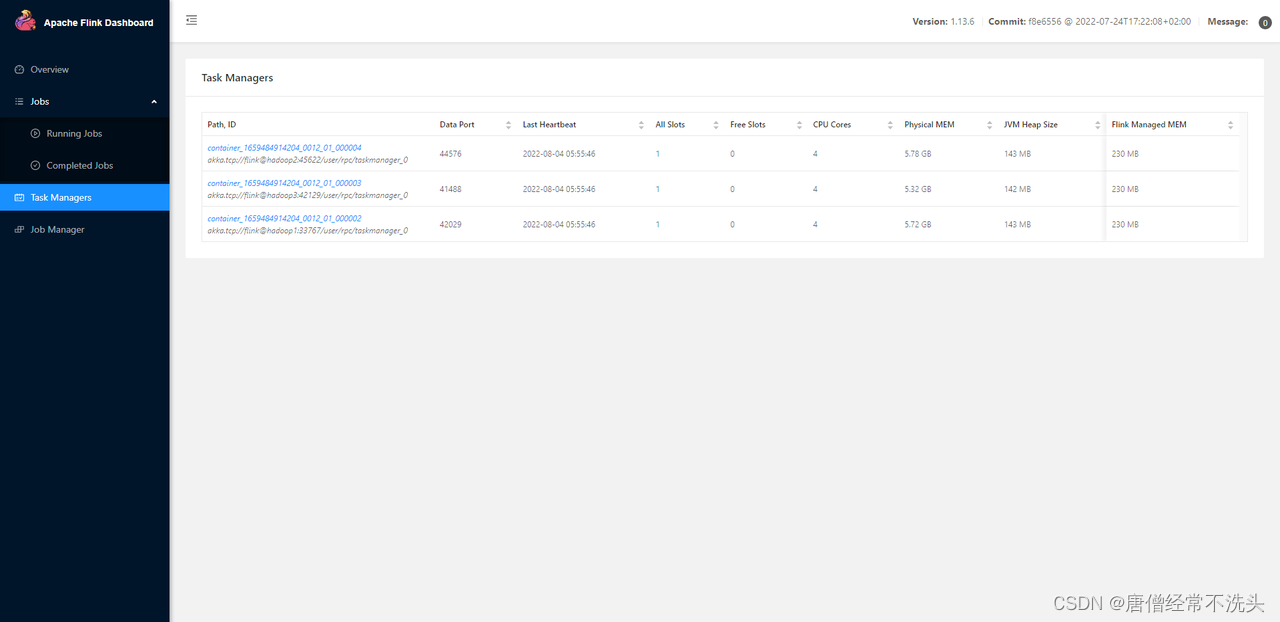1280x622 pixels.
Task: Click the Job Manager cluster icon
Action: pos(20,230)
